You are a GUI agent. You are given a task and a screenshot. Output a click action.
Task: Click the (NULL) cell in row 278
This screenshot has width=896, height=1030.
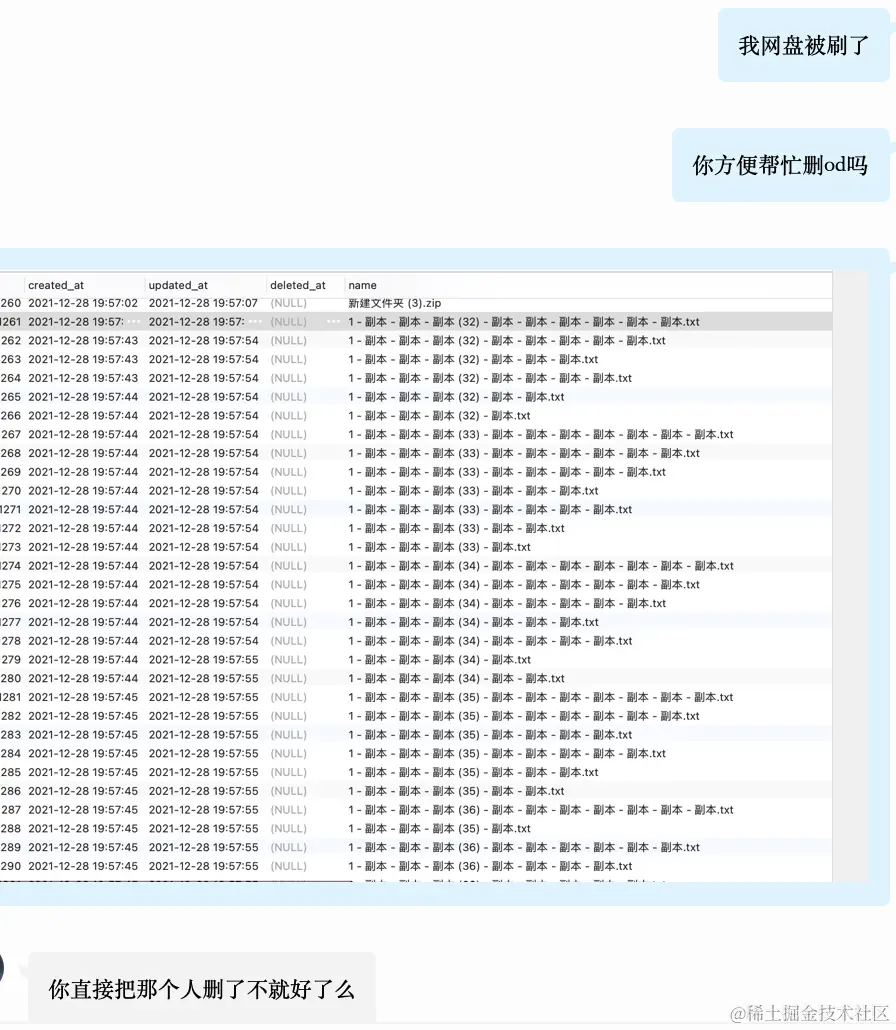tap(288, 640)
